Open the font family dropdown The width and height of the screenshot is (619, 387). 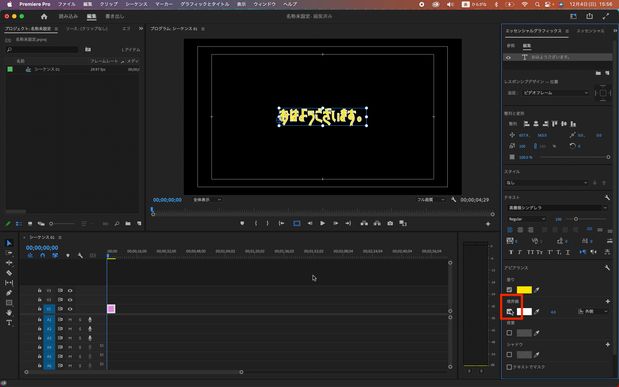click(x=557, y=208)
